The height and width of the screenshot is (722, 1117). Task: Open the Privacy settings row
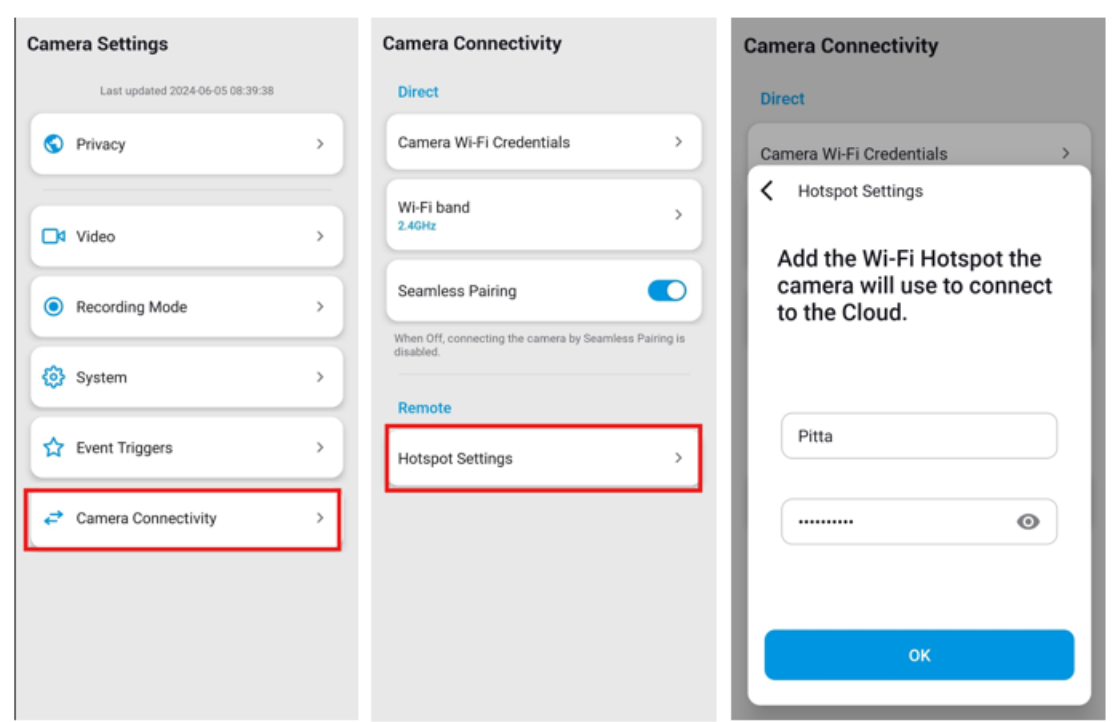click(187, 144)
